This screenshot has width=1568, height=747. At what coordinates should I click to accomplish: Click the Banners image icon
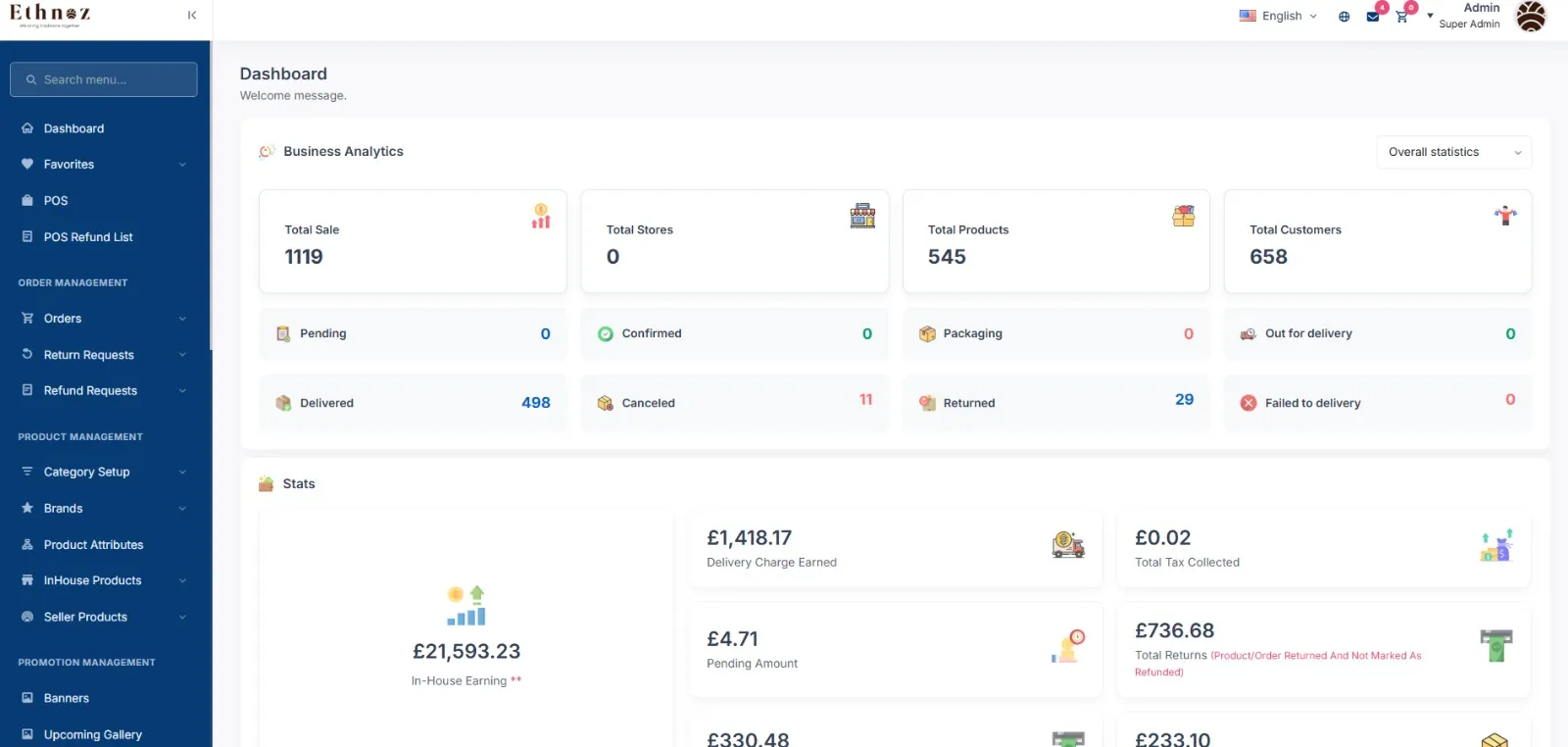pyautogui.click(x=27, y=698)
